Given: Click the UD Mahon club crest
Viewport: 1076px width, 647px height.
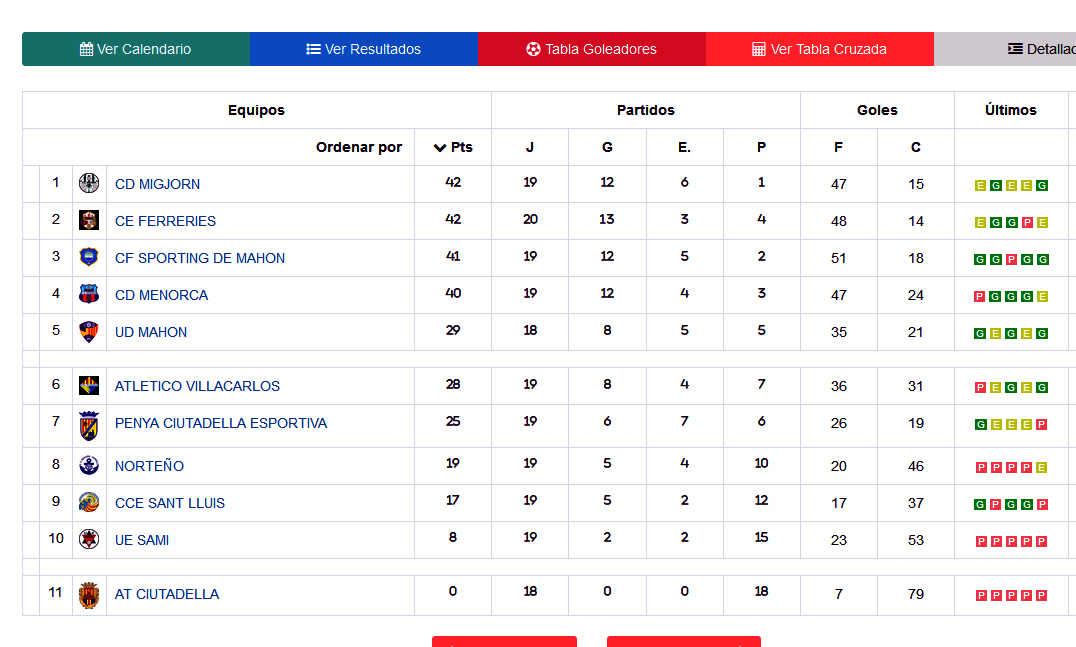Looking at the screenshot, I should coord(89,331).
